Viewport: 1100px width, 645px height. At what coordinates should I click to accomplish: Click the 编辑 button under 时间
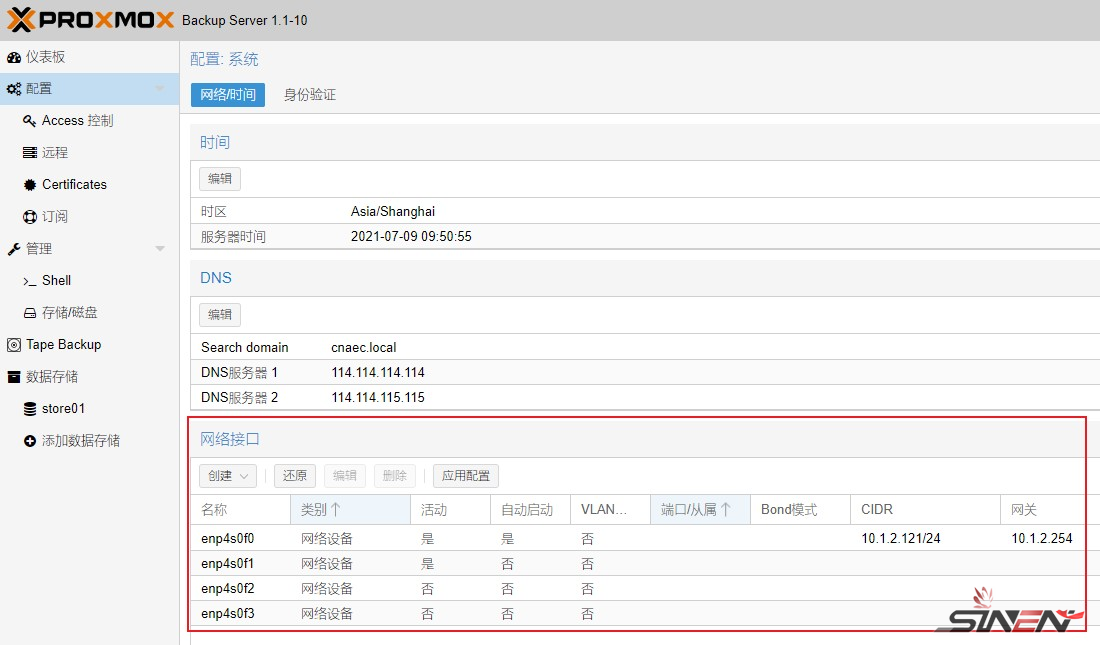pyautogui.click(x=220, y=179)
